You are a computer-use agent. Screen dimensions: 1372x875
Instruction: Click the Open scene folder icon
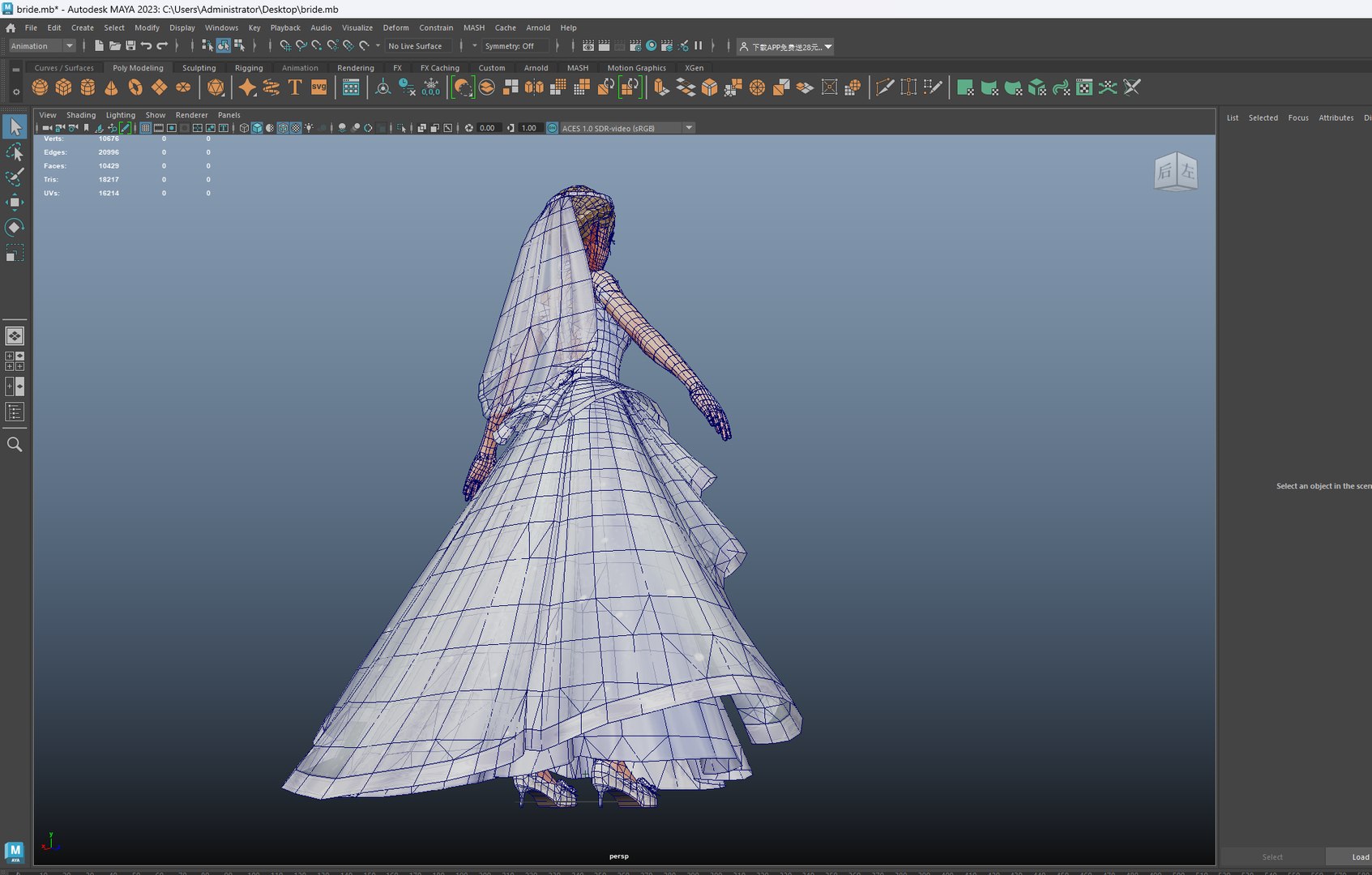coord(114,46)
